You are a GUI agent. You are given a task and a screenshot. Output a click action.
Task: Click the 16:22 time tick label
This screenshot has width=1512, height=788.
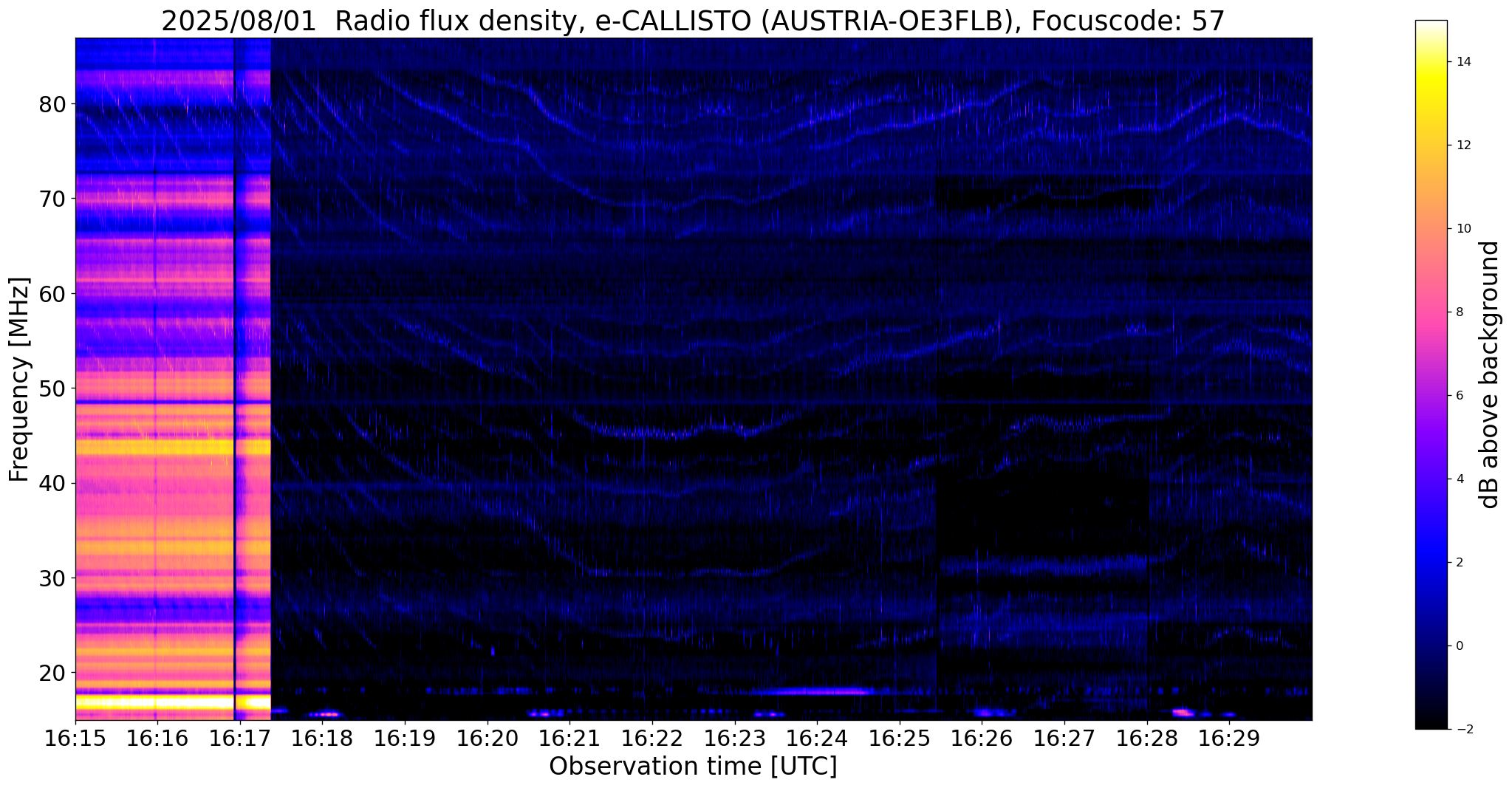point(652,739)
